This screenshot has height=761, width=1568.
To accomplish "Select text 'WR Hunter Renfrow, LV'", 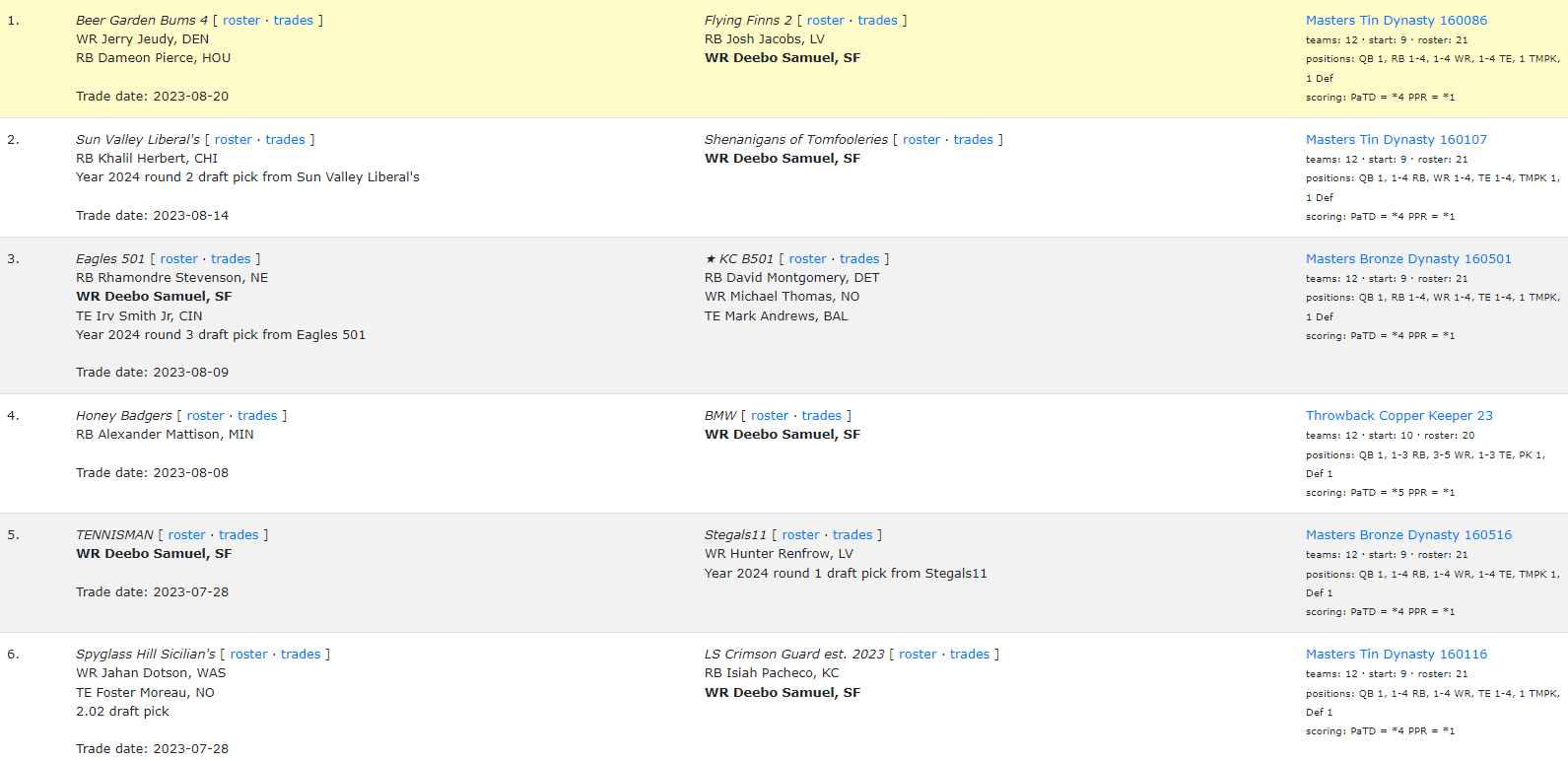I will (x=779, y=553).
